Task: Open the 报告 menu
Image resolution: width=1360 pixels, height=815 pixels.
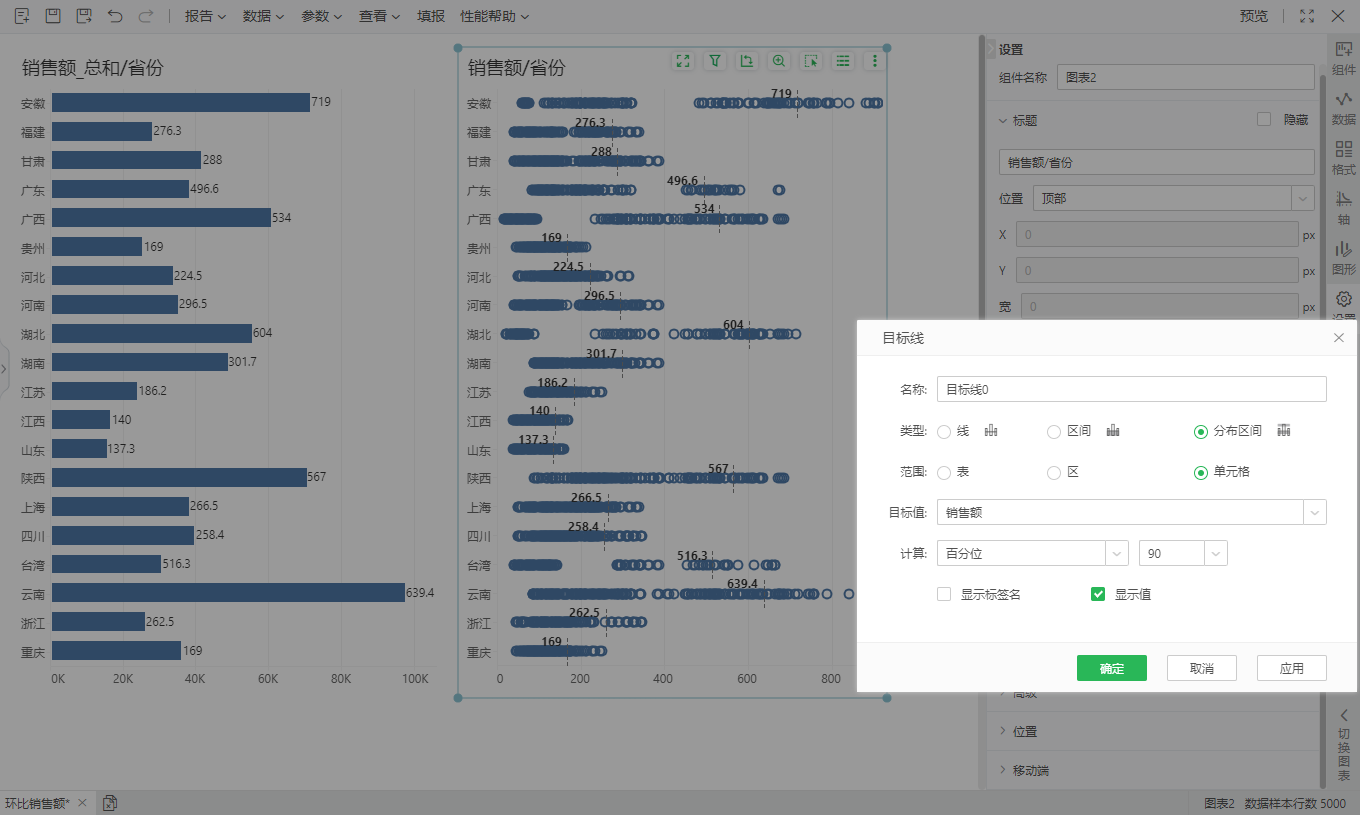Action: [205, 16]
